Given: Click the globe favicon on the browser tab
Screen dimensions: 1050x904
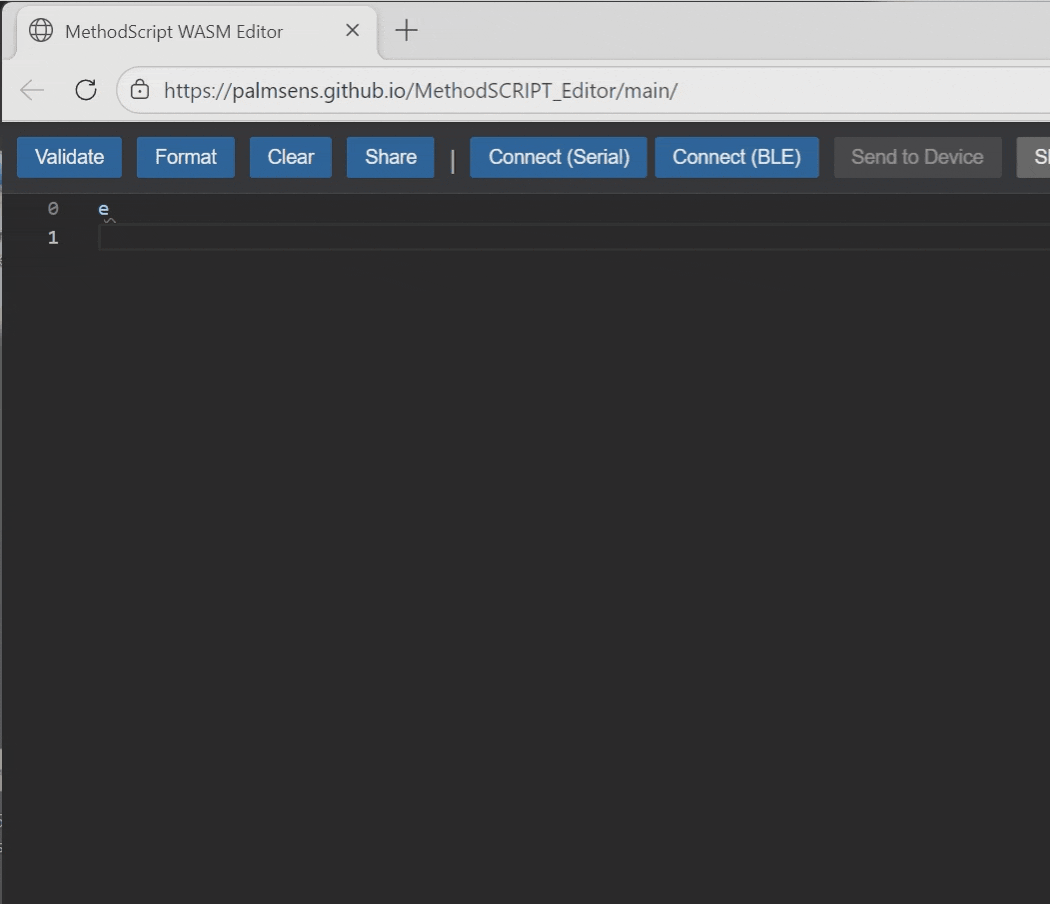Looking at the screenshot, I should point(41,31).
